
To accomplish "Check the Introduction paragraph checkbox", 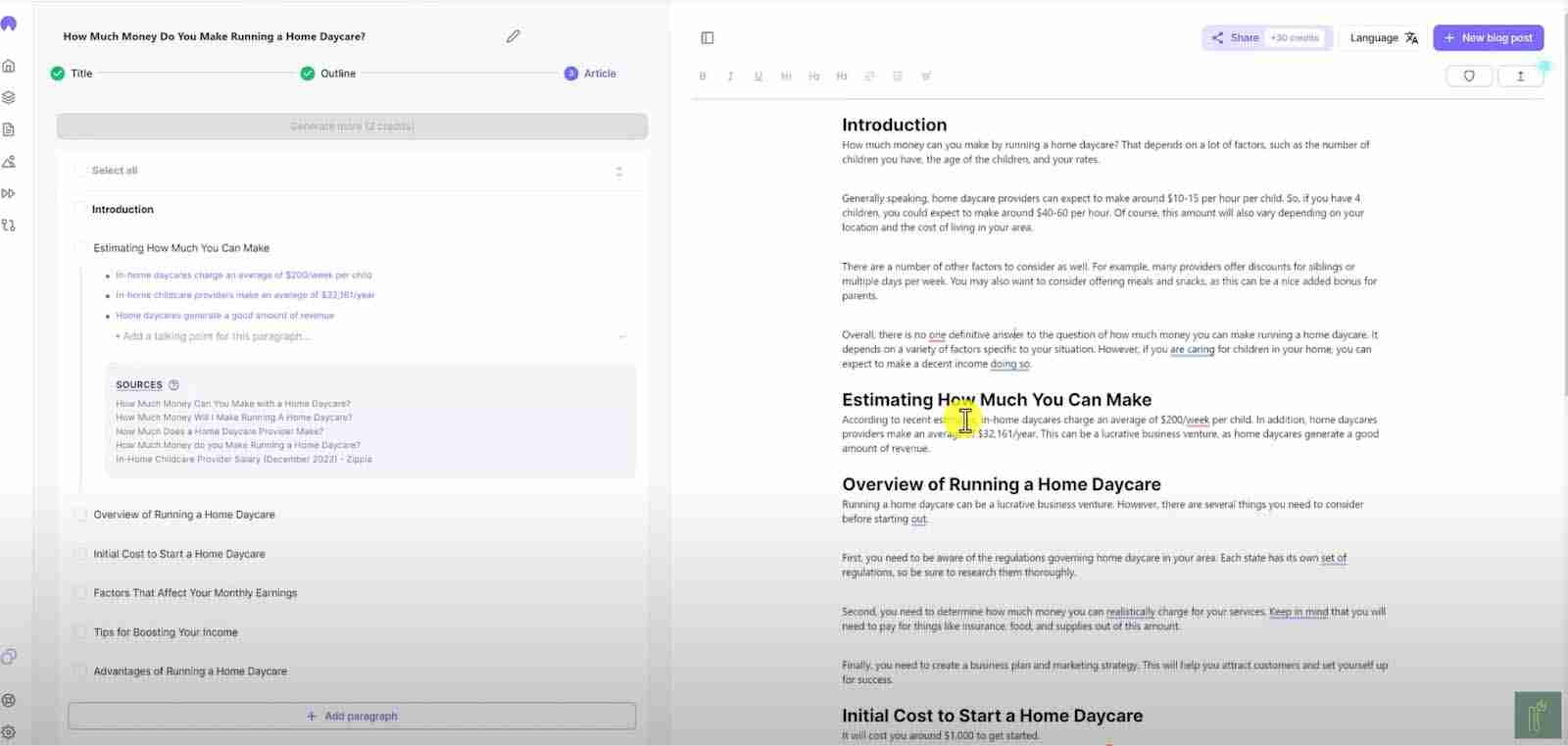I will pyautogui.click(x=81, y=209).
